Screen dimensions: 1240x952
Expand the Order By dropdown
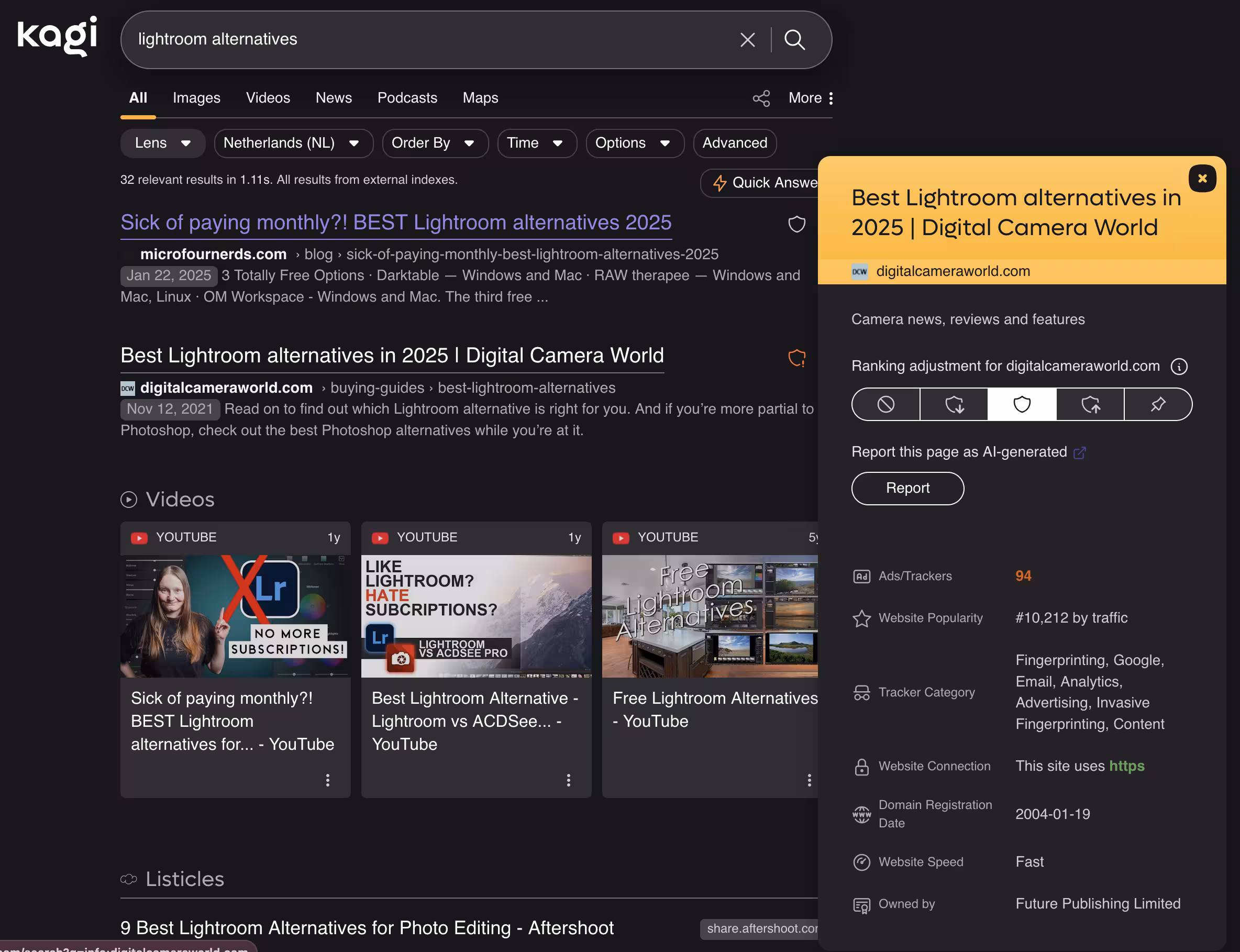435,143
